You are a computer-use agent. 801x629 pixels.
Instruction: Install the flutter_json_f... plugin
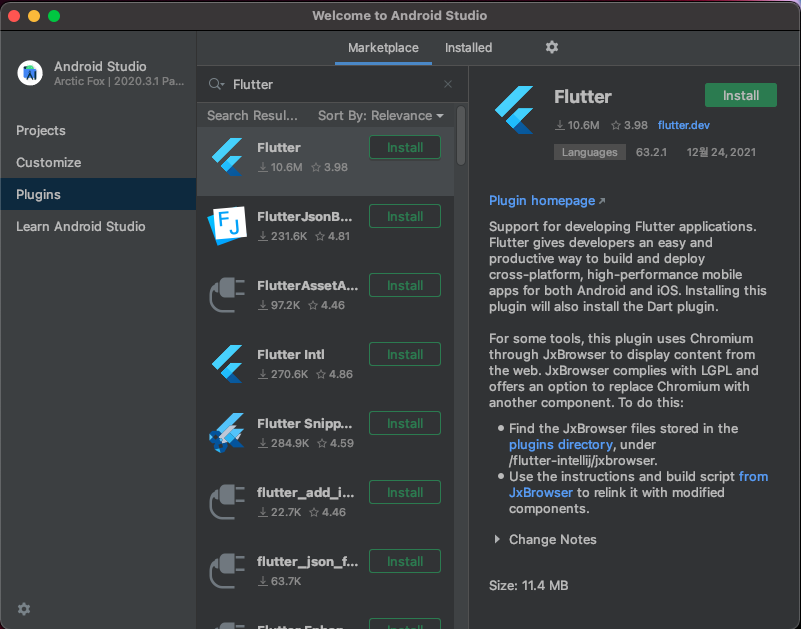click(x=405, y=562)
